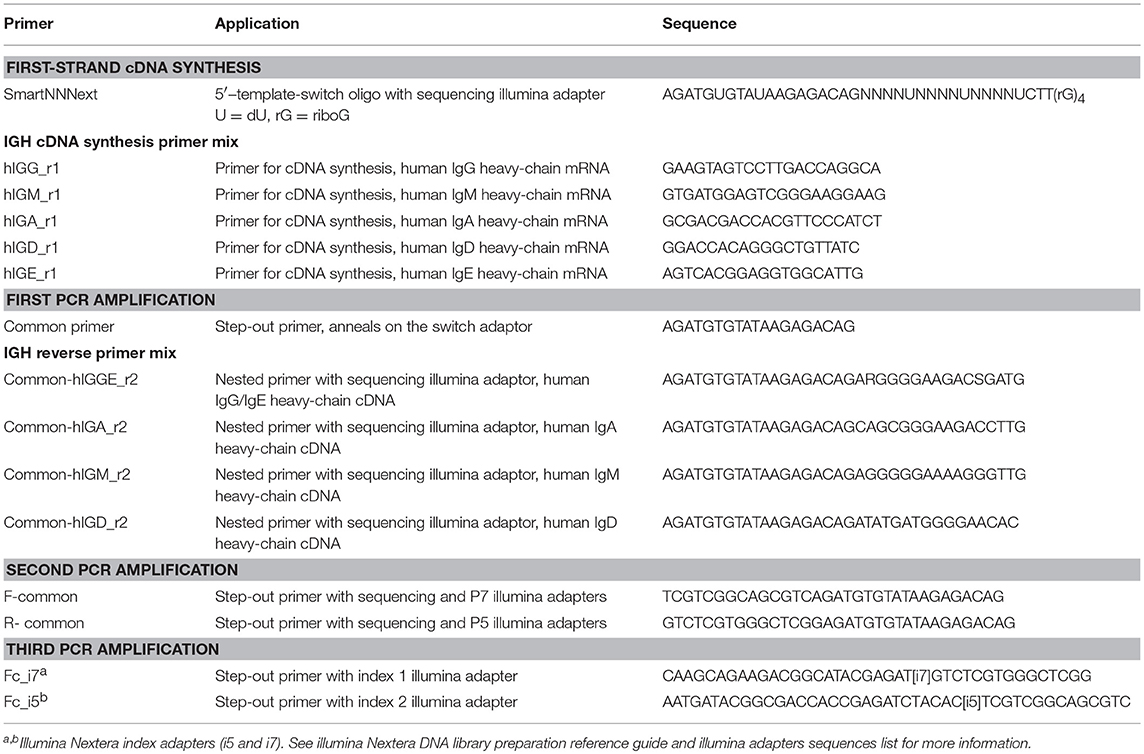
Task: Select the Common-hIGA_r2 primer name
Action: [x=65, y=427]
